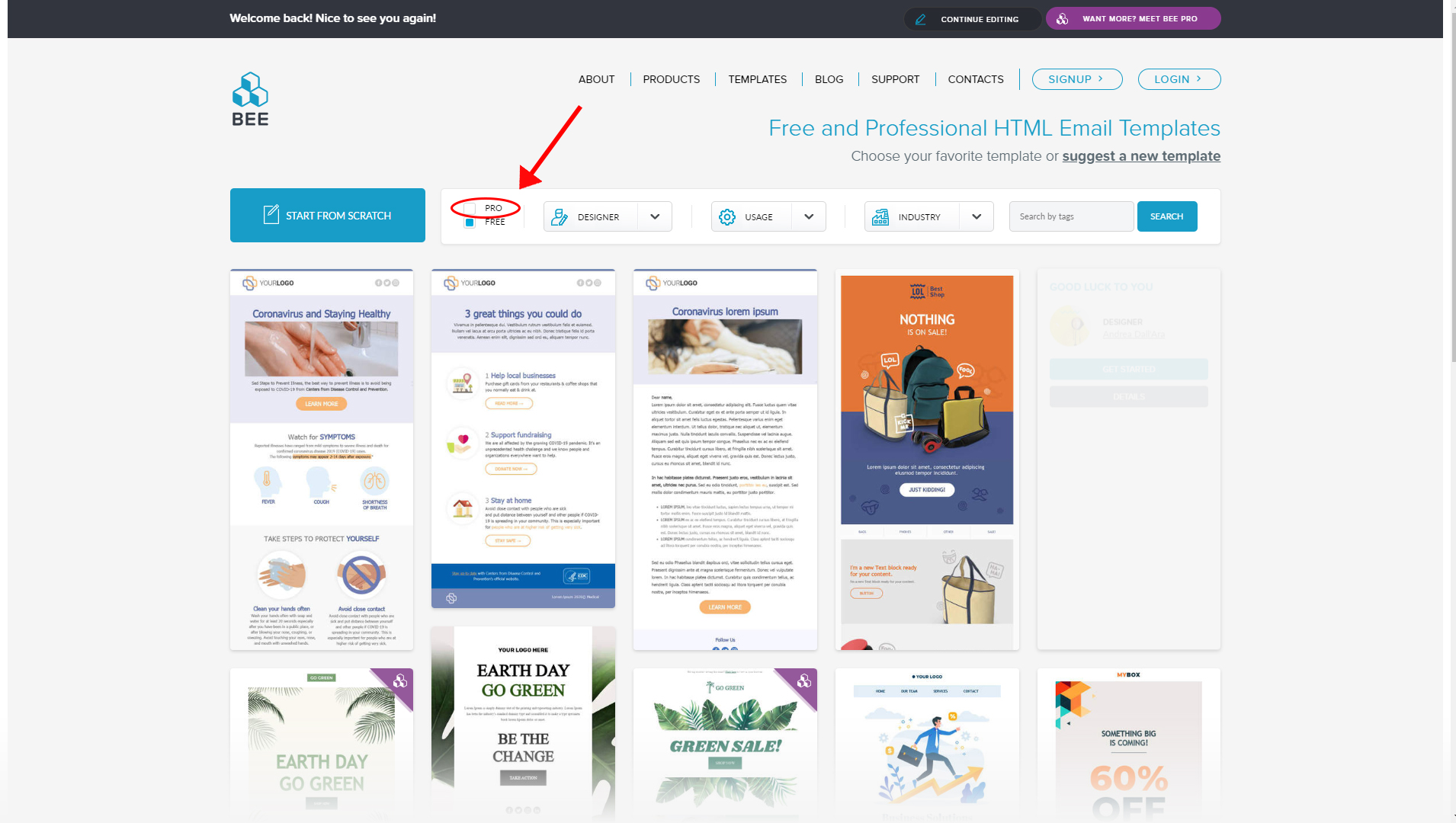1456x823 pixels.
Task: Click Details on Good Luck To You card
Action: point(1129,397)
